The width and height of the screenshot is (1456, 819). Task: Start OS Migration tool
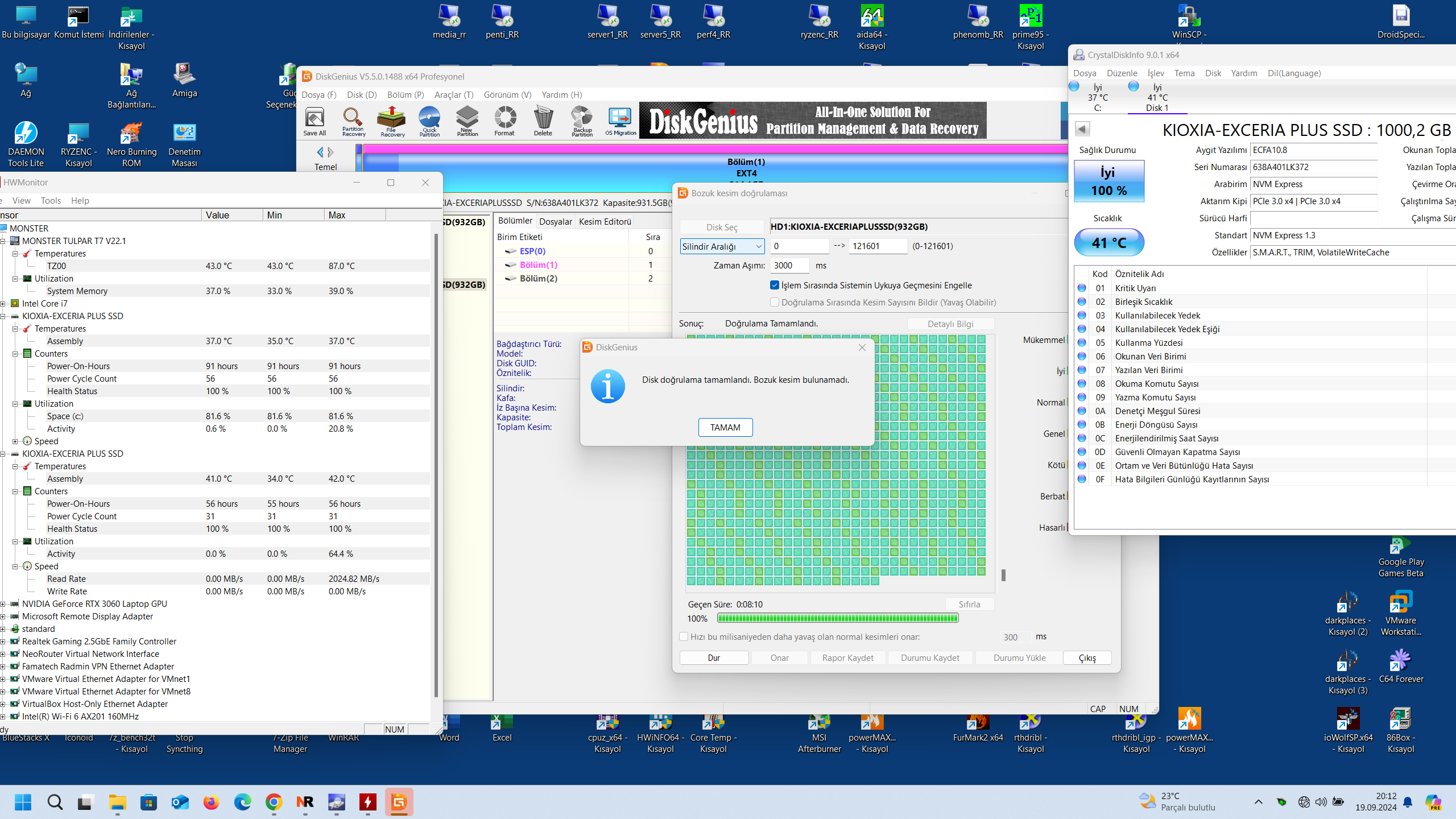[x=621, y=121]
